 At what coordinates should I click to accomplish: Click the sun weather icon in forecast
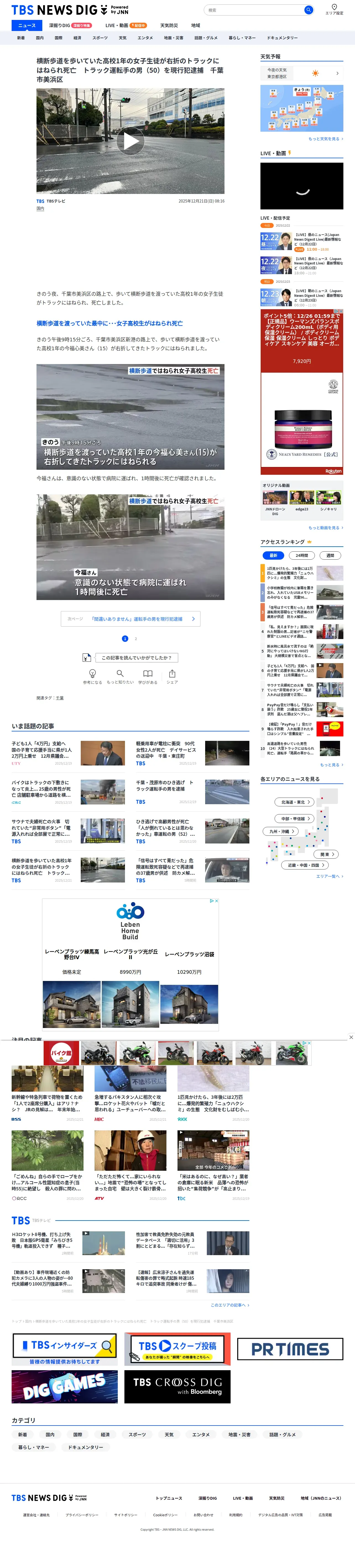[315, 73]
